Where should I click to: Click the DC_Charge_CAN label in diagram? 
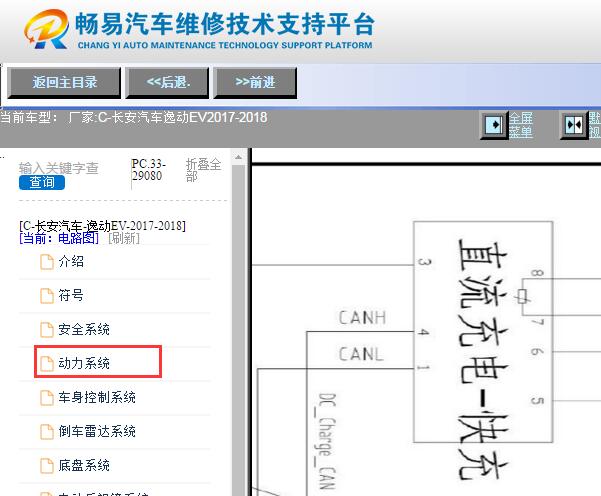coord(327,442)
